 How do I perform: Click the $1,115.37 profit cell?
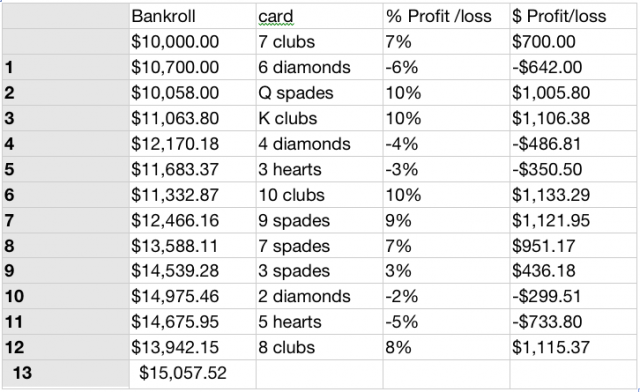(573, 347)
